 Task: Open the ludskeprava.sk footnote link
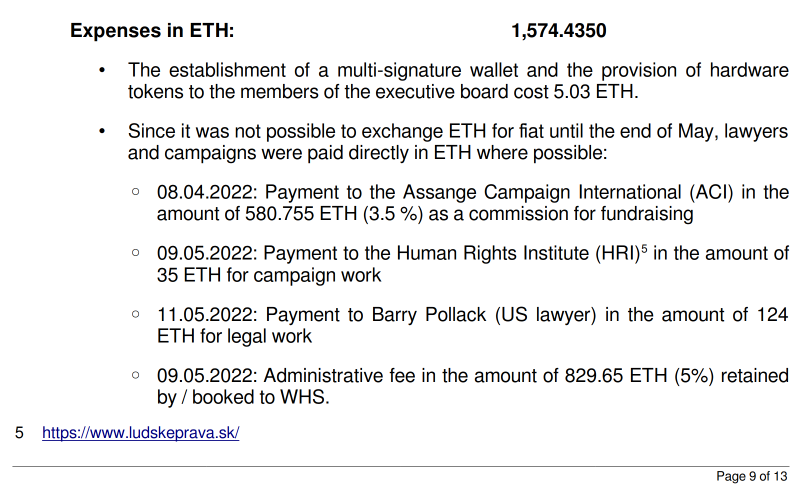(x=140, y=434)
